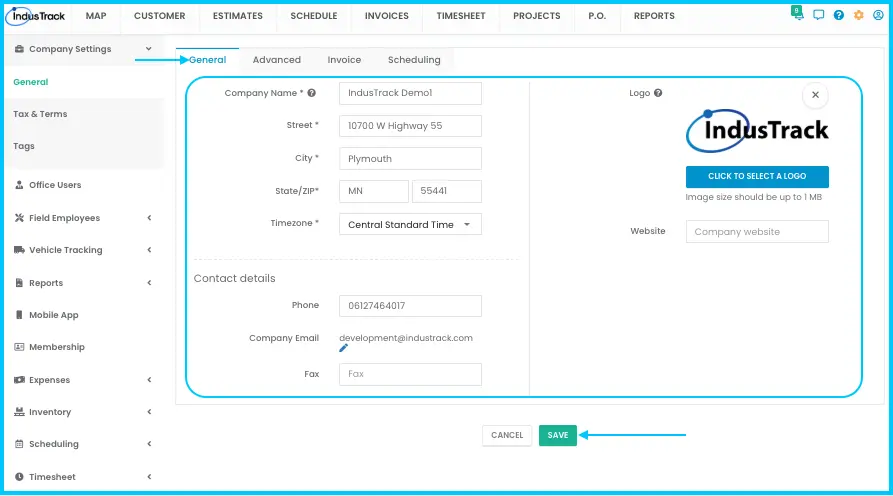The height and width of the screenshot is (496, 893).
Task: Open the CUSTOMER menu
Action: (159, 16)
